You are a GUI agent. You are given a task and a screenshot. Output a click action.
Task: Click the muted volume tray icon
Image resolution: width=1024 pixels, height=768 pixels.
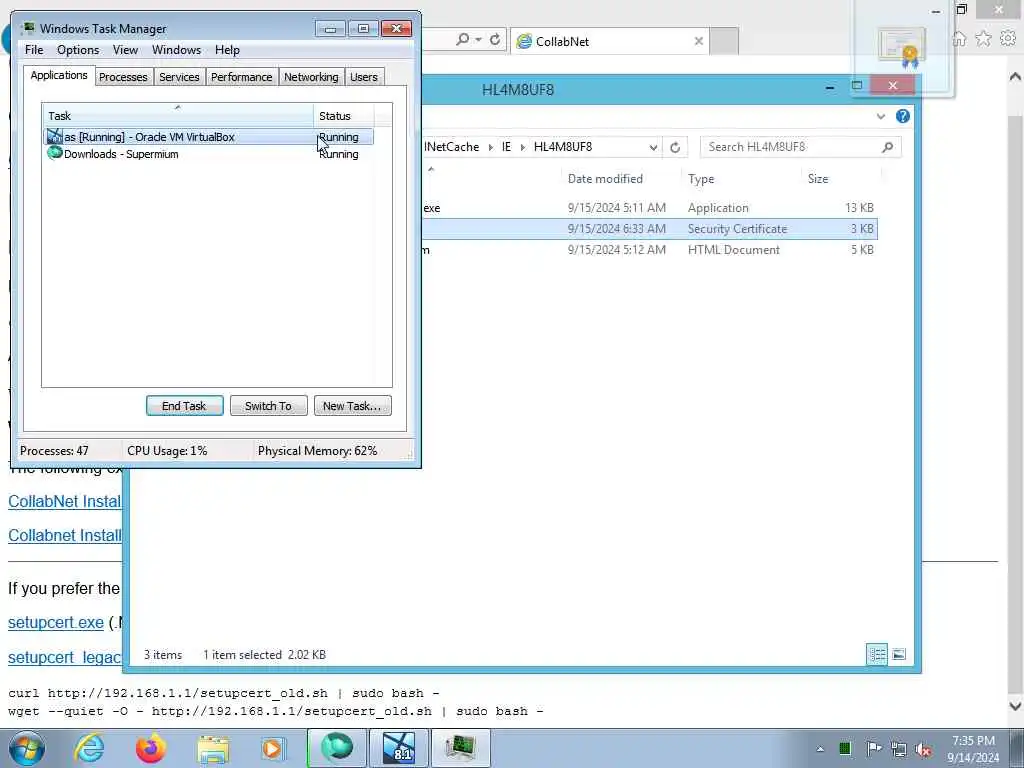click(x=923, y=750)
